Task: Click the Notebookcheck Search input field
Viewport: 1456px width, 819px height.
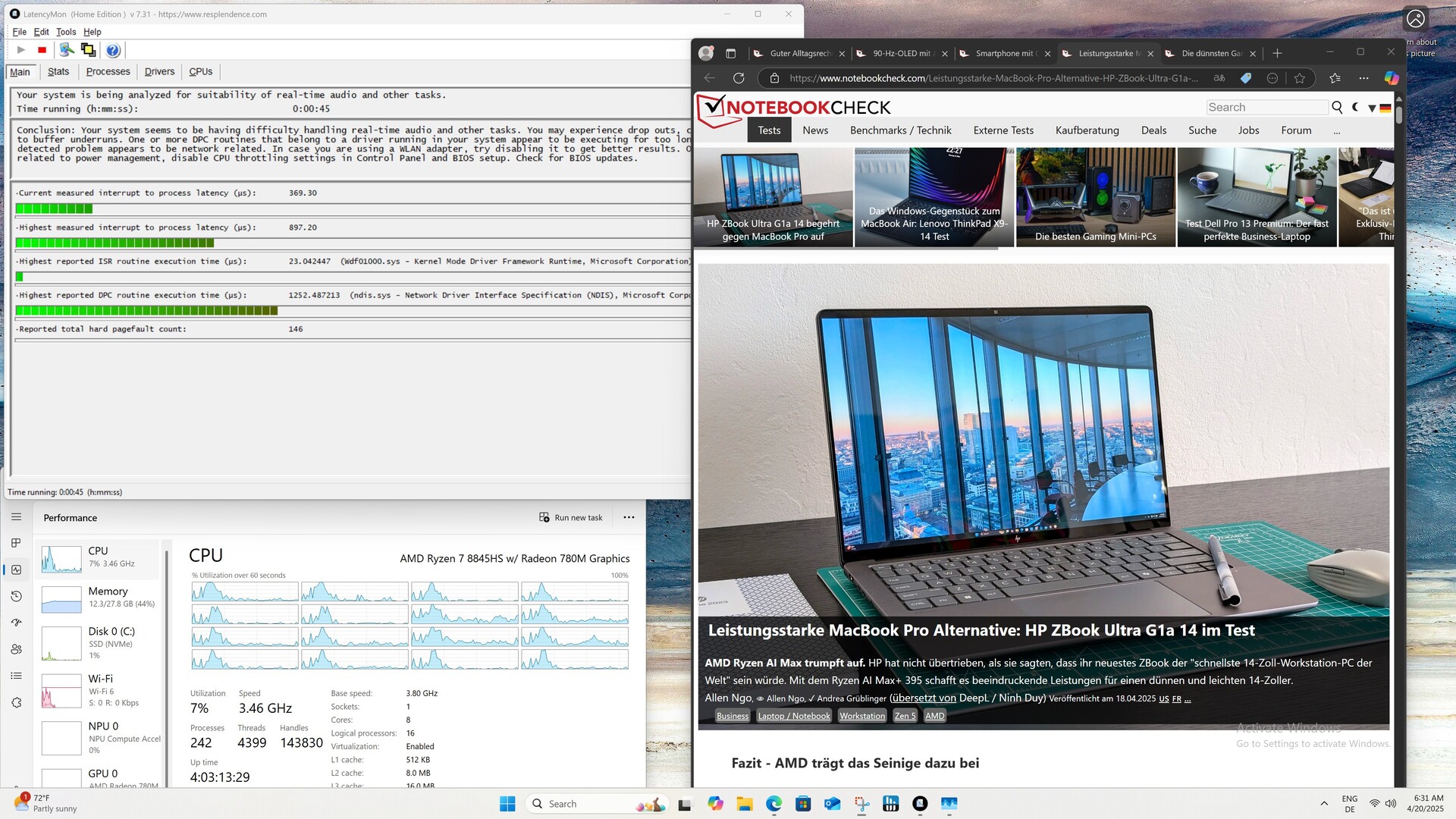Action: 1266,107
